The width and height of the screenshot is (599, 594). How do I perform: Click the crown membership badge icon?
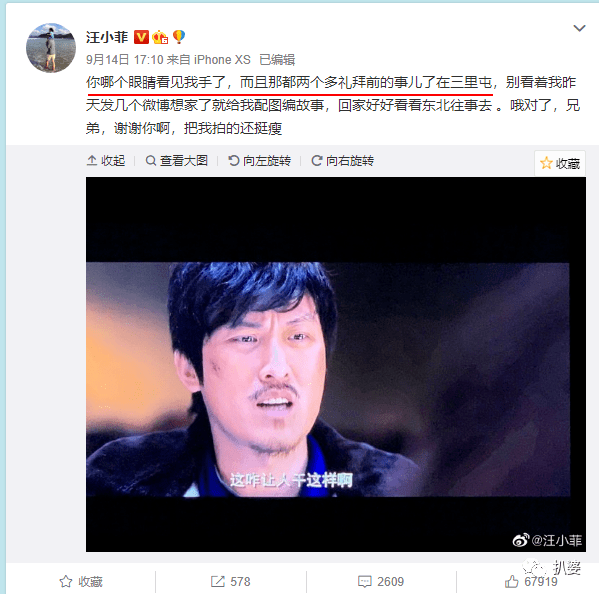point(160,37)
